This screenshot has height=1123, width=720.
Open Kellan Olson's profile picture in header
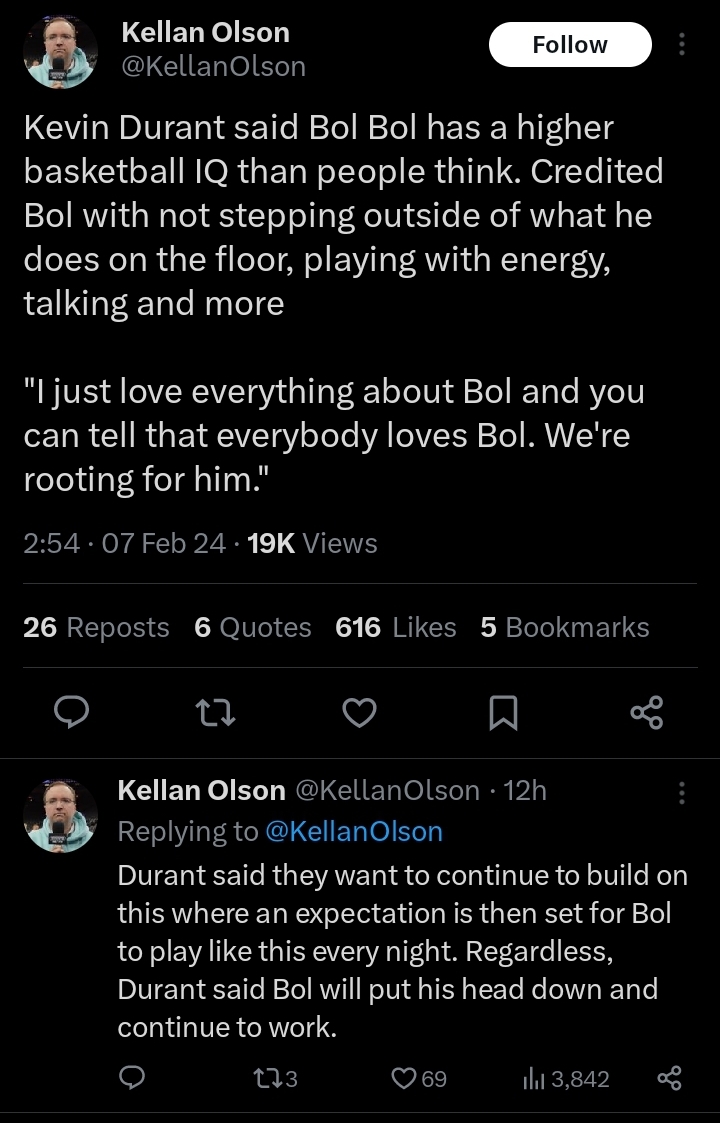coord(61,53)
